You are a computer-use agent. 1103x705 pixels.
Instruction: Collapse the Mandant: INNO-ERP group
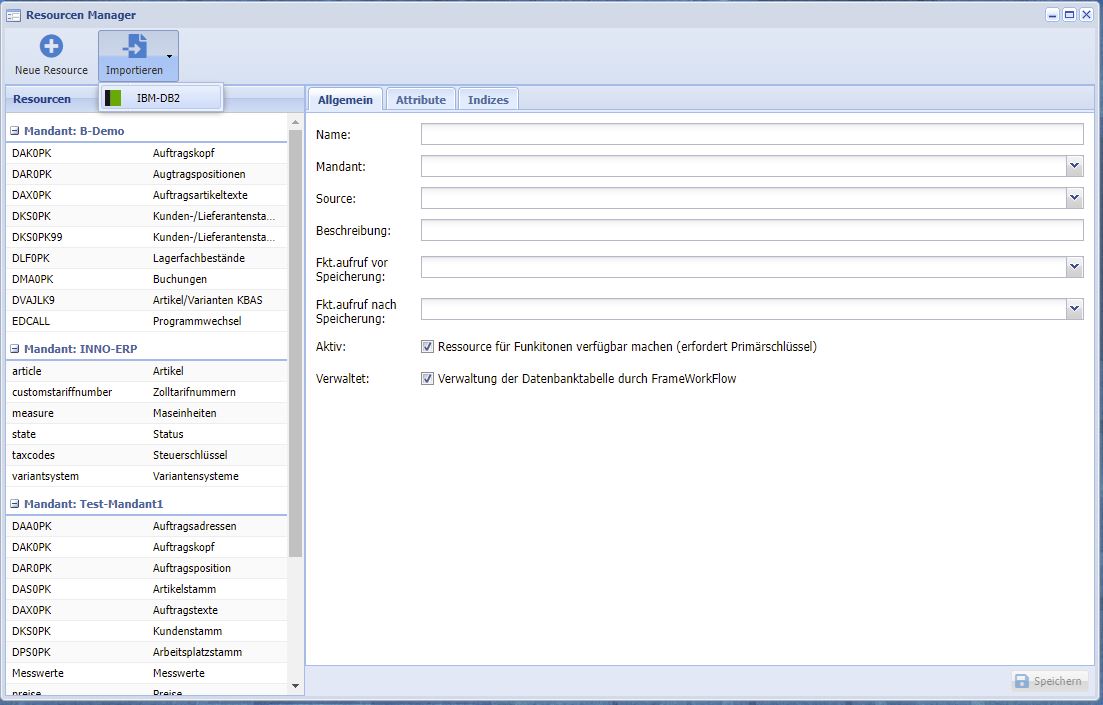(x=15, y=349)
